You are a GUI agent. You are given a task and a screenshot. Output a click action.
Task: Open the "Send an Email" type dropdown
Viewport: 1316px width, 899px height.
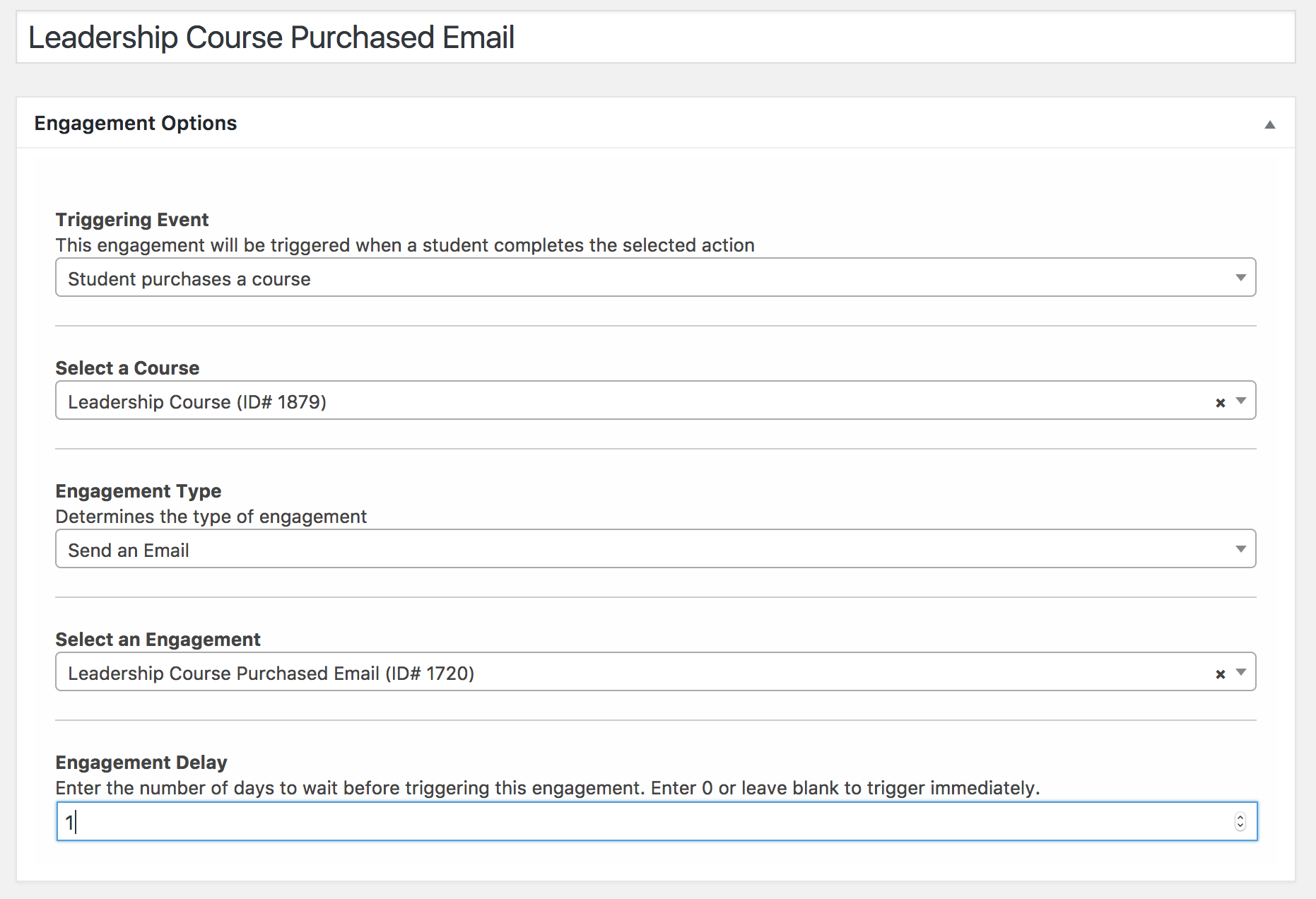(636, 549)
